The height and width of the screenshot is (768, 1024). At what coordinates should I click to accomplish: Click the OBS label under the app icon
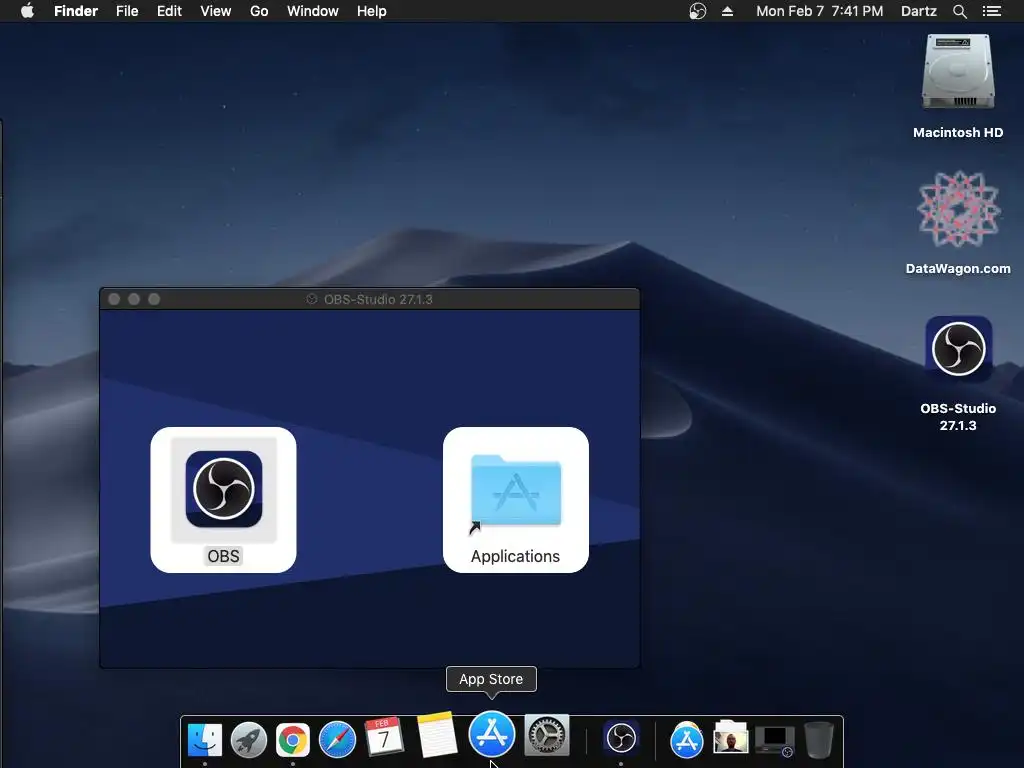point(223,556)
